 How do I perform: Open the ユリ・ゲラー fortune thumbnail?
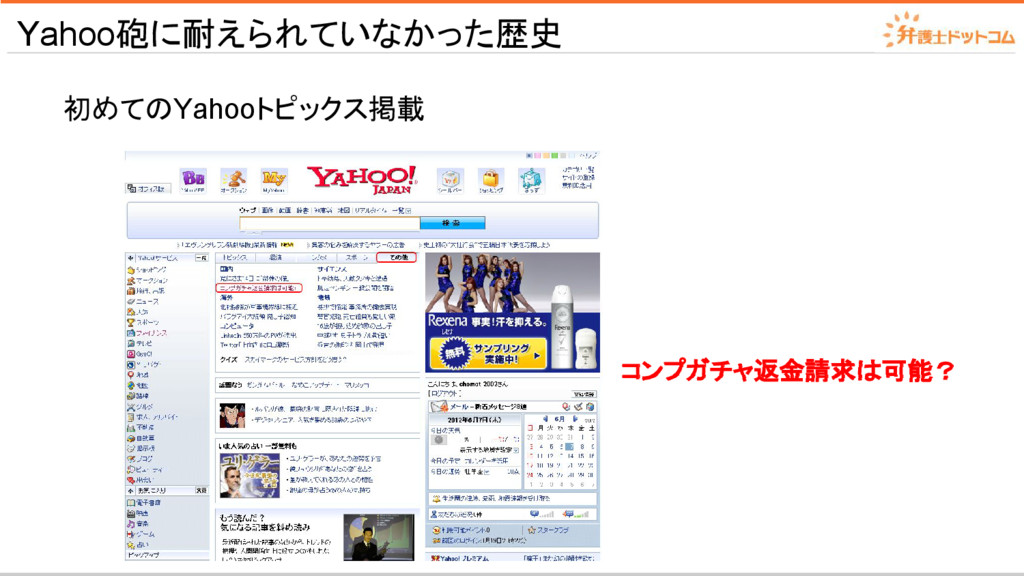pyautogui.click(x=249, y=475)
